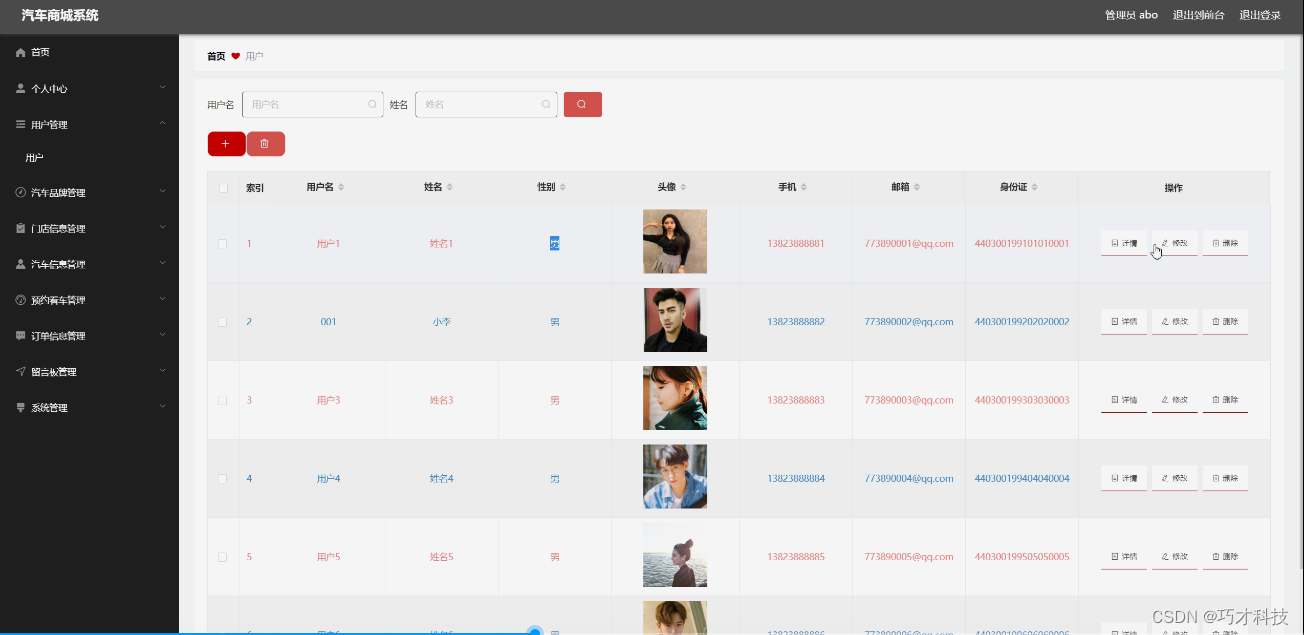Screen dimensions: 1304x635
Task: Tick the checkbox for row 用户5
Action: pos(223,557)
